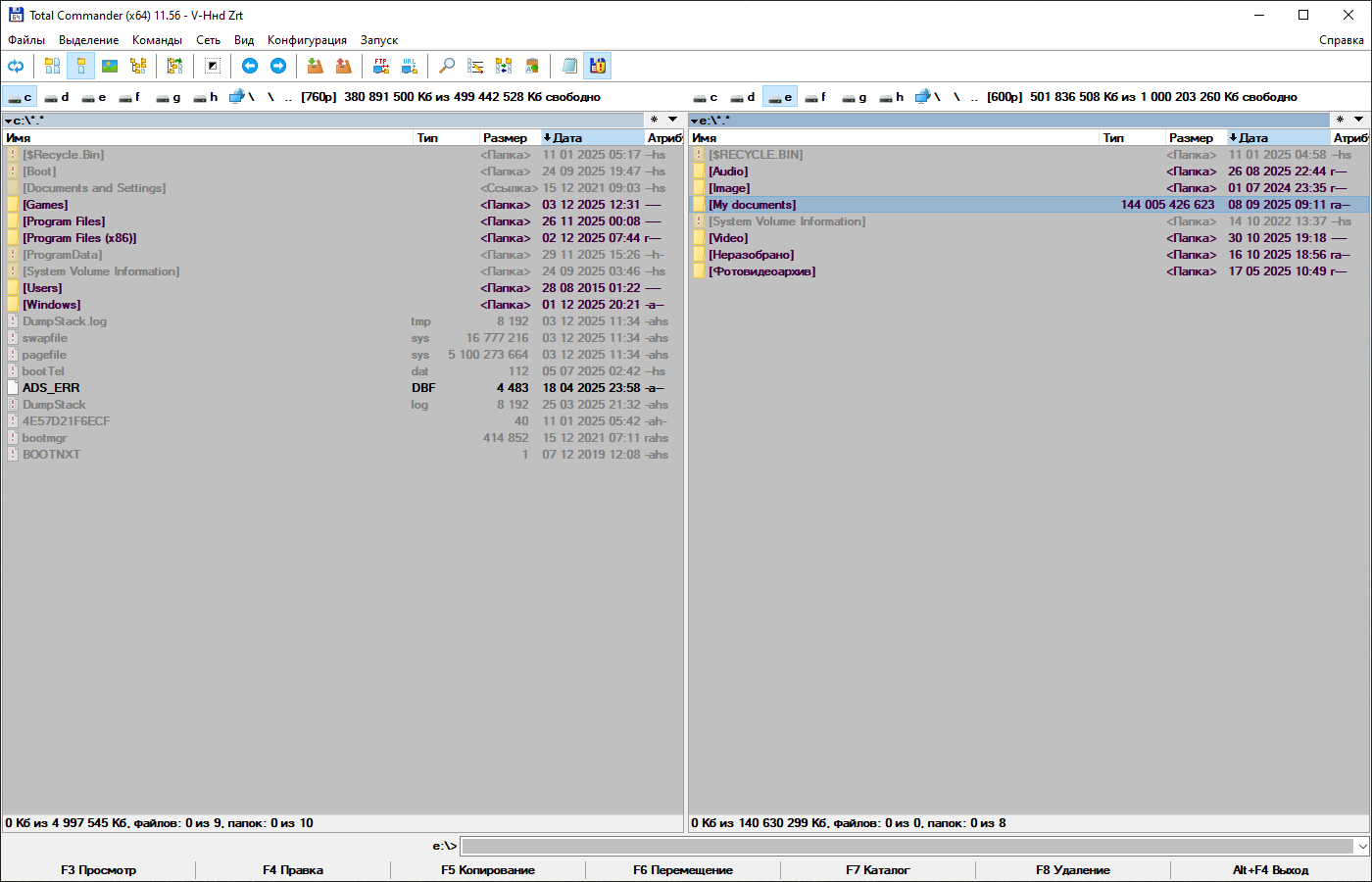Open the Сеть menu
The image size is (1372, 882).
click(x=208, y=40)
